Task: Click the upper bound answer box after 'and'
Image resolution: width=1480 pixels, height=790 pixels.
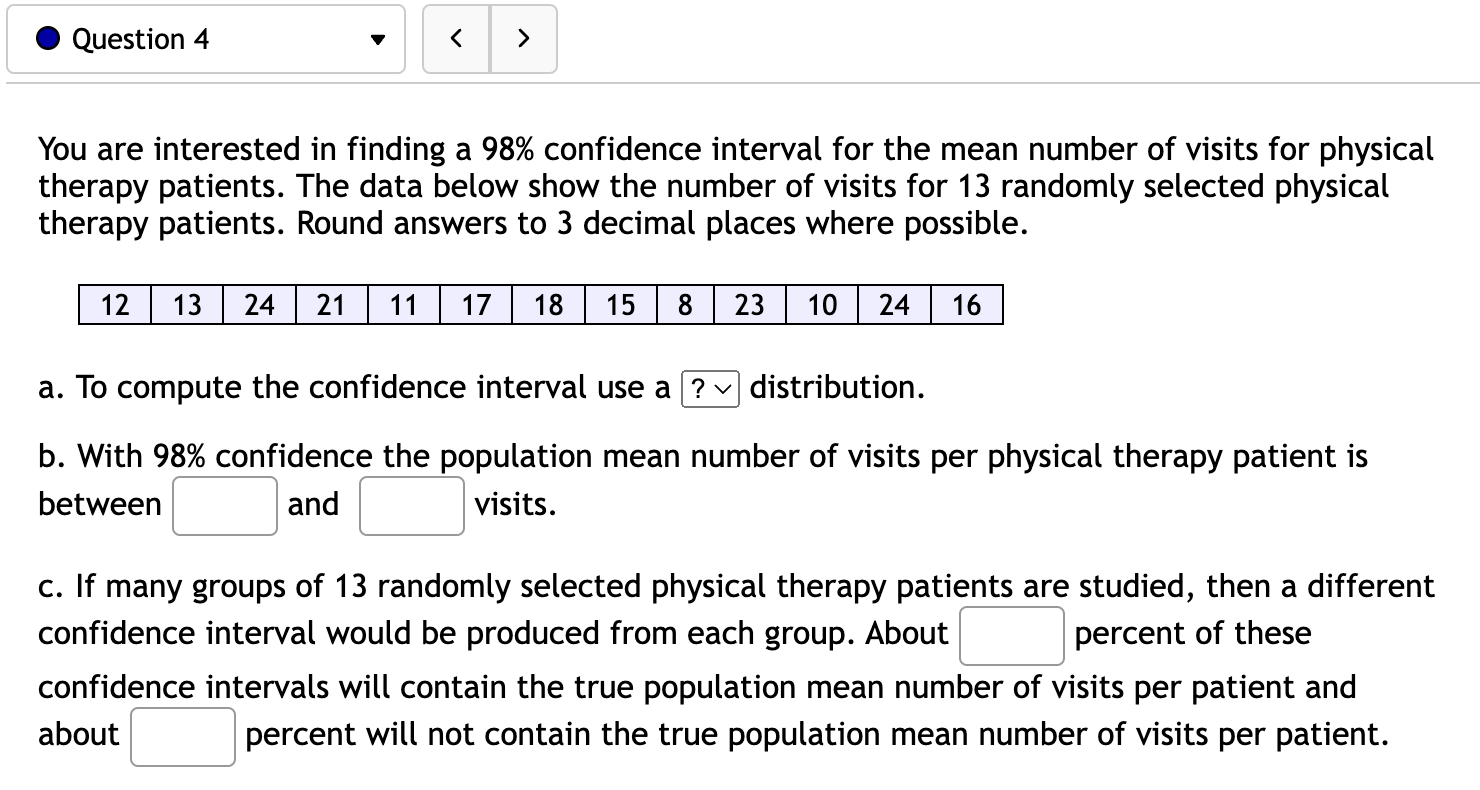Action: 411,505
